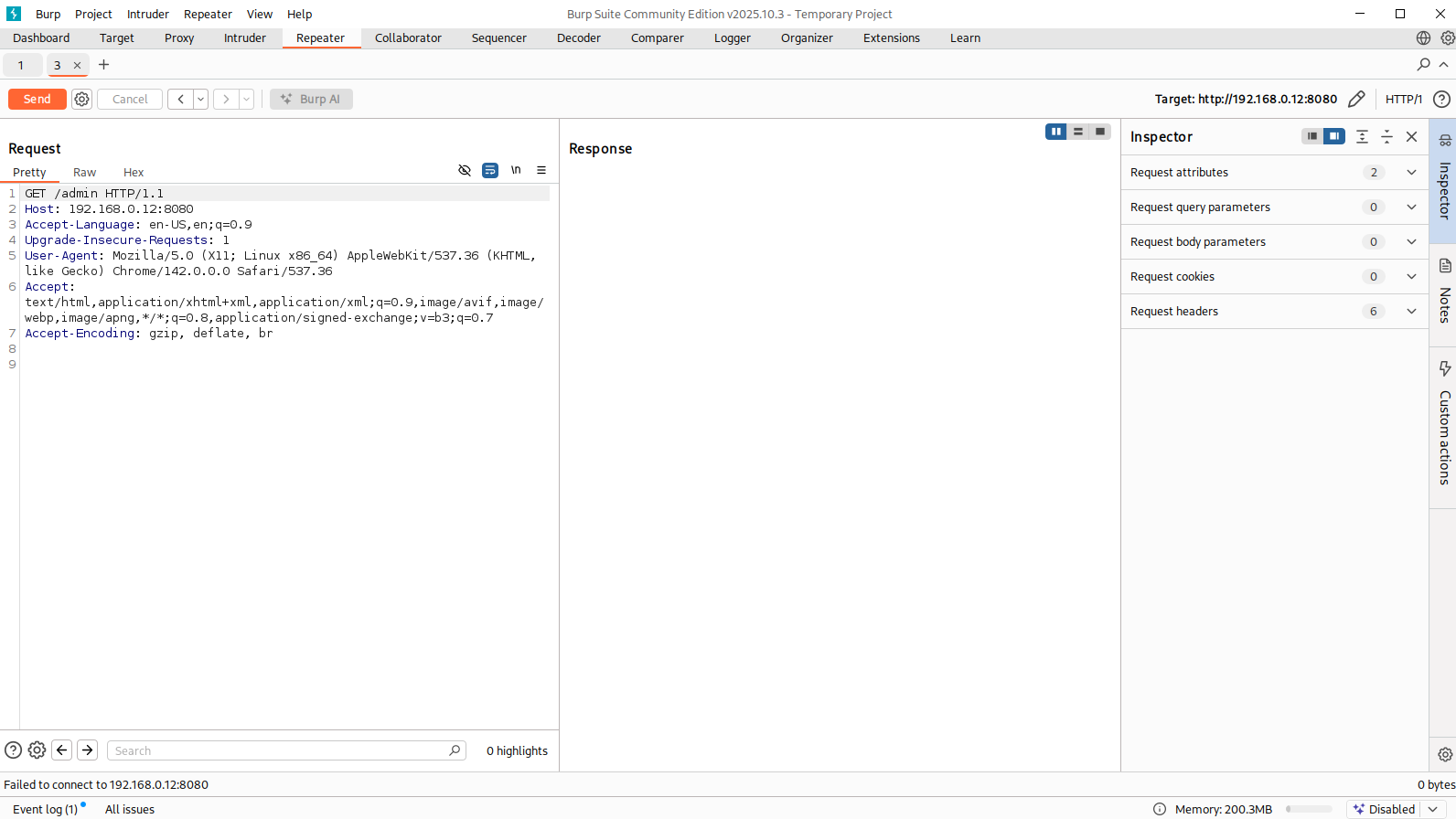Open the history back dropdown arrow
Image resolution: width=1456 pixels, height=819 pixels.
tap(200, 99)
